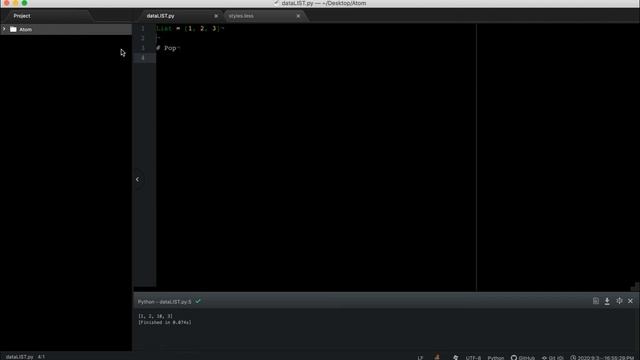Open the Project panel tab
Screen dimensions: 640x360
coord(22,16)
